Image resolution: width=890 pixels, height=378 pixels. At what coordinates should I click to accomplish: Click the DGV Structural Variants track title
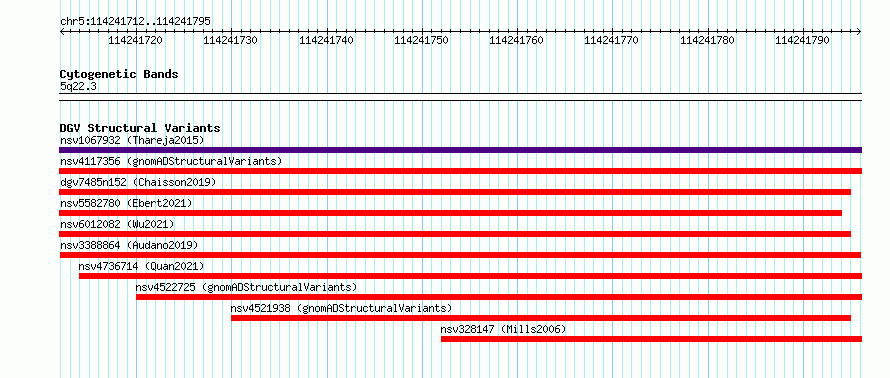point(140,128)
